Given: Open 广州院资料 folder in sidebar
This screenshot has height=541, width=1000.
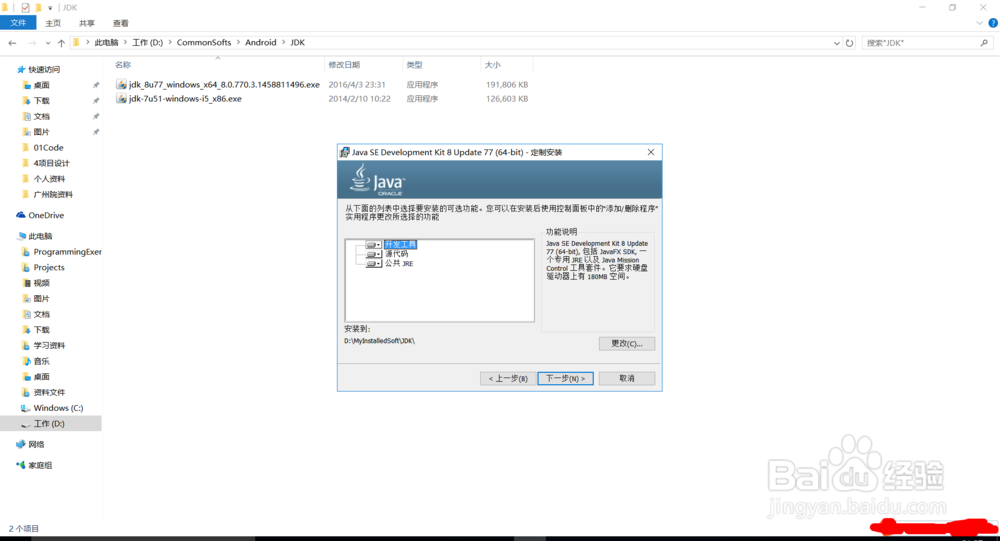Looking at the screenshot, I should tap(53, 195).
